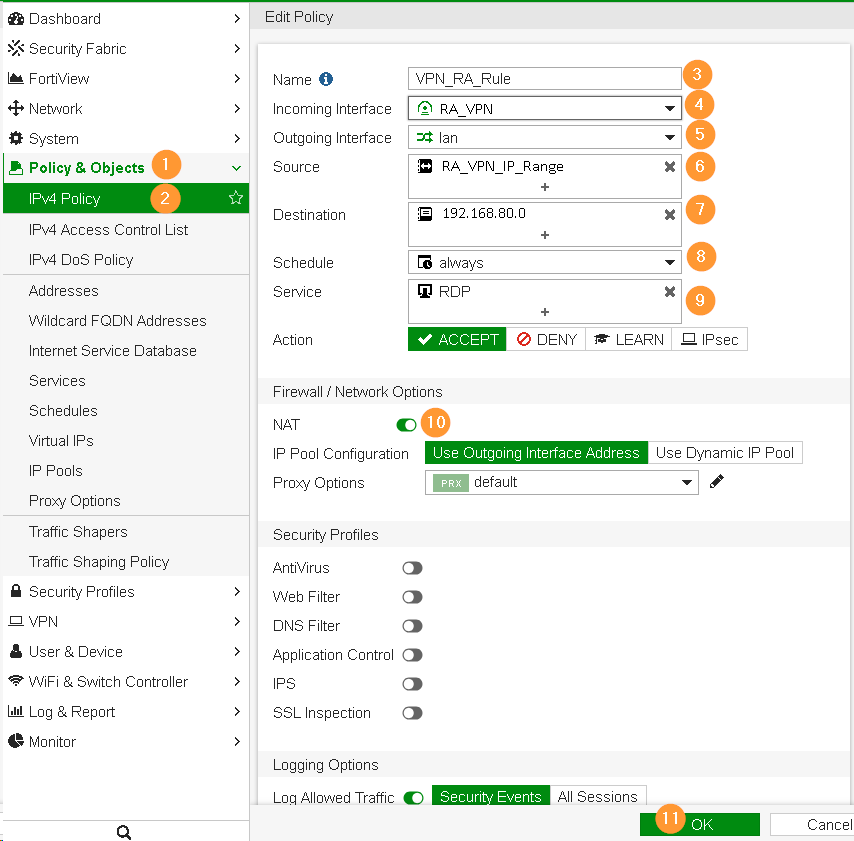The width and height of the screenshot is (854, 841).
Task: Click the FortiView chart icon
Action: pos(16,78)
